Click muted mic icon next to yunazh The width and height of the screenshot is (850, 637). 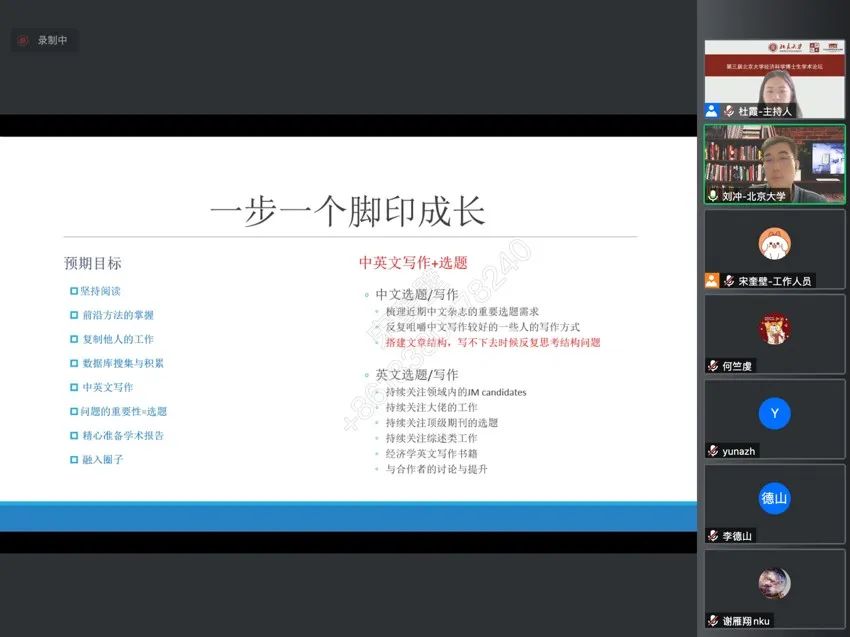tap(713, 451)
